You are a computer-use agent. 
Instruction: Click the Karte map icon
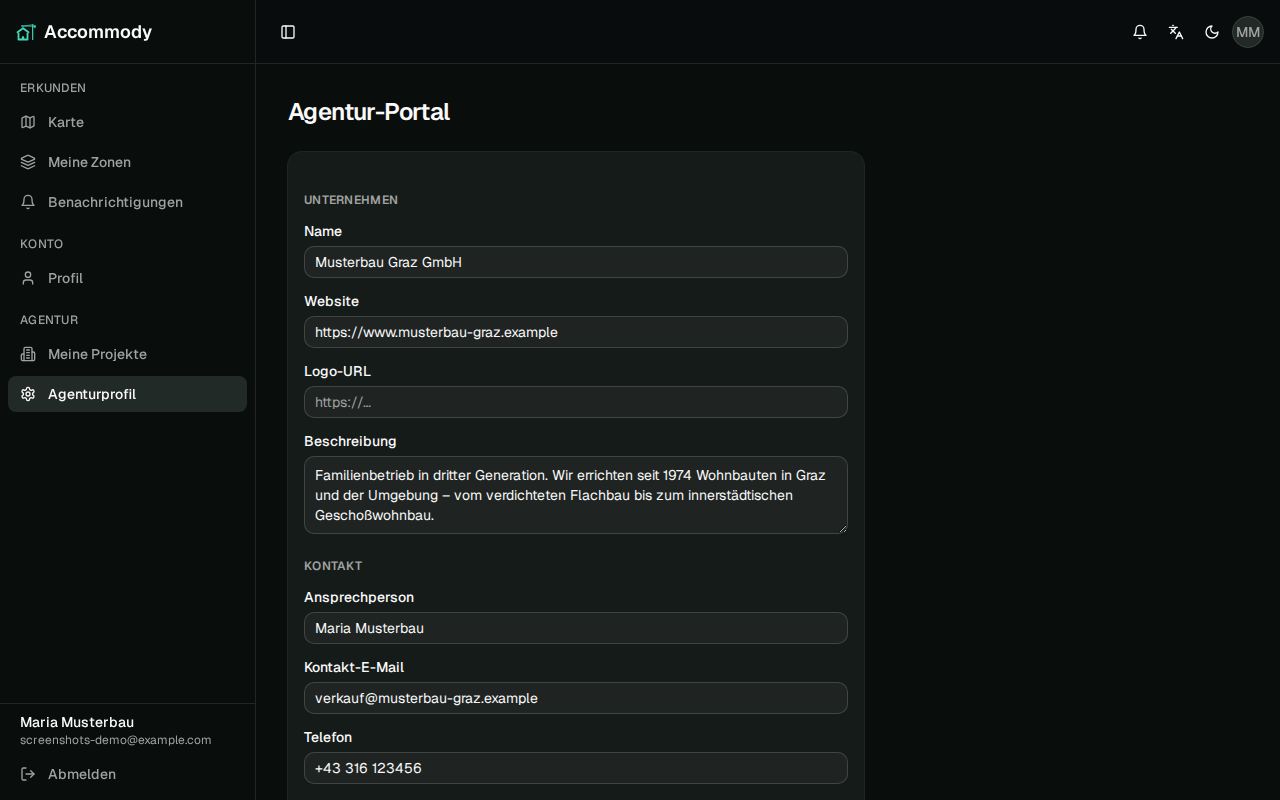coord(28,122)
